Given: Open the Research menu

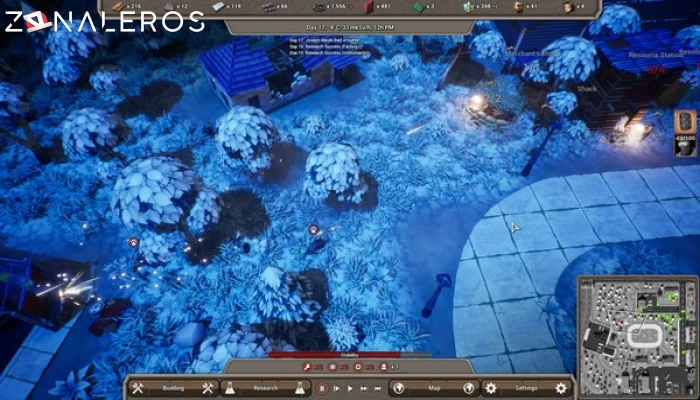Looking at the screenshot, I should click(265, 388).
